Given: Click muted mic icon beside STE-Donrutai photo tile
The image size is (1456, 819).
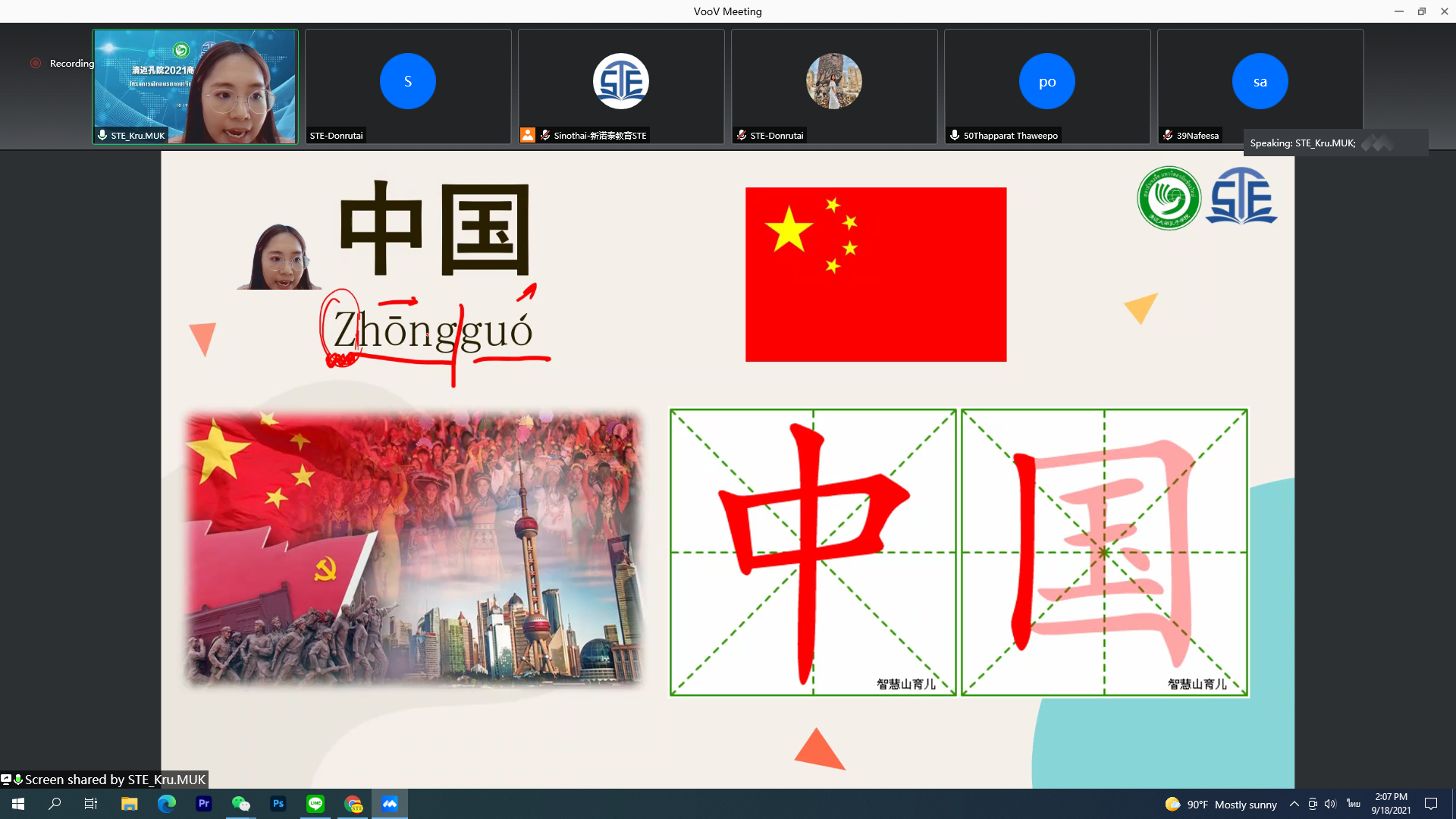Looking at the screenshot, I should [x=742, y=135].
